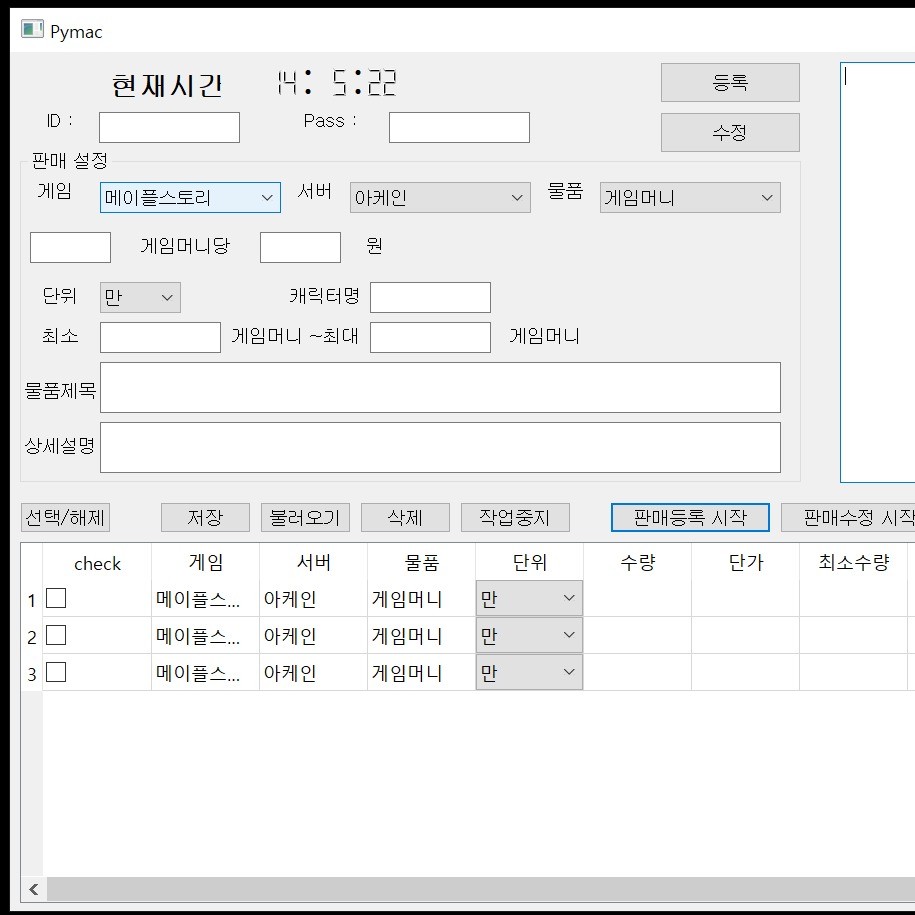Click the 선택/해제 button
The width and height of the screenshot is (915, 915).
pos(65,517)
